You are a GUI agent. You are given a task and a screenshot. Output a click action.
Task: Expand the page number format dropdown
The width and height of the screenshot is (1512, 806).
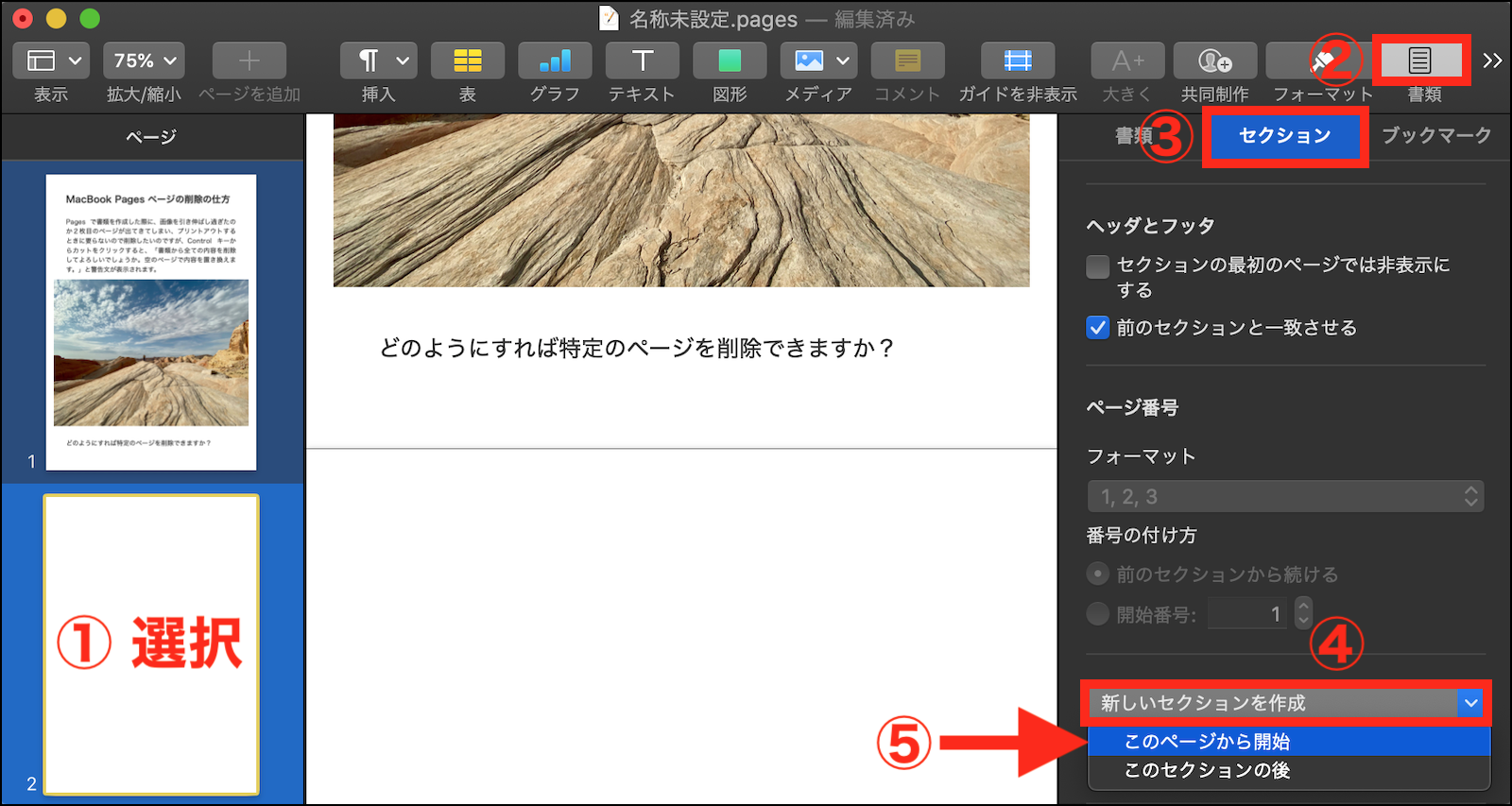coord(1285,496)
